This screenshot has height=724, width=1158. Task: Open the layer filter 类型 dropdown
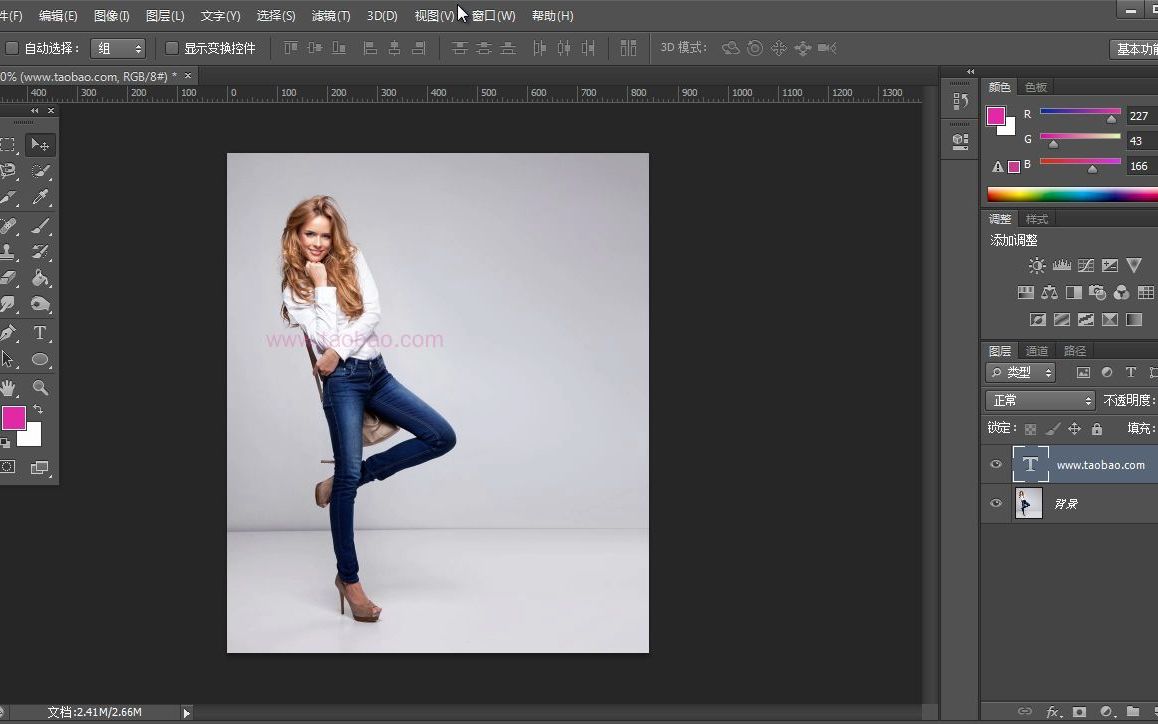pos(1020,371)
